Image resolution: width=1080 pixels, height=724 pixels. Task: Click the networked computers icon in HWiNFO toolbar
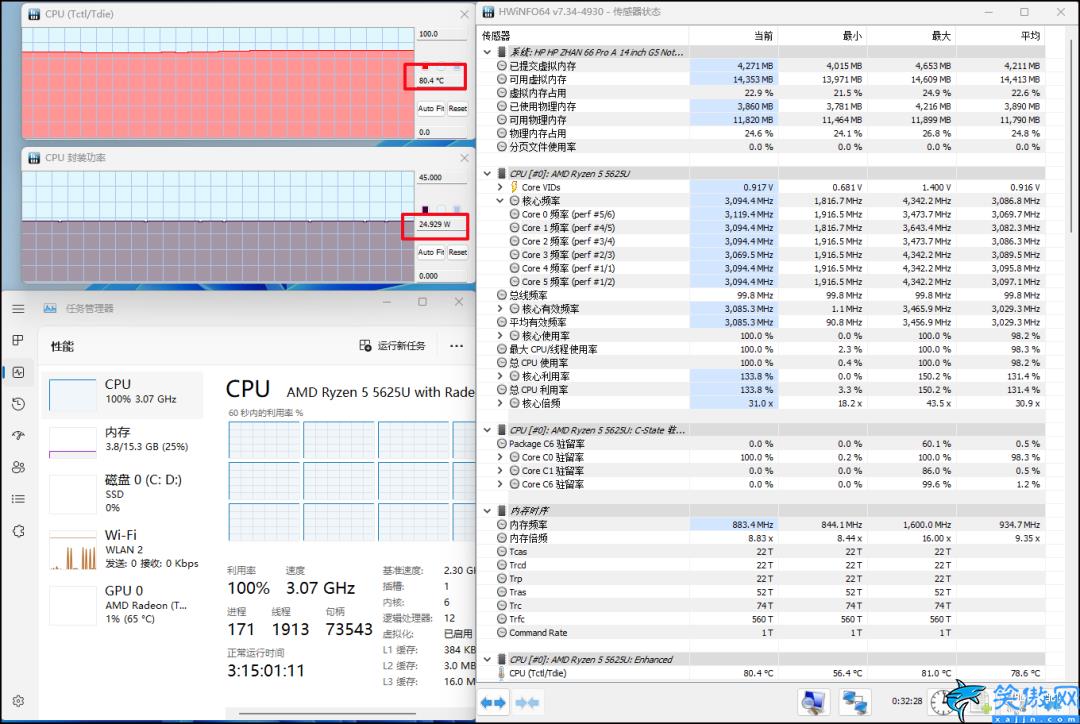coord(855,702)
